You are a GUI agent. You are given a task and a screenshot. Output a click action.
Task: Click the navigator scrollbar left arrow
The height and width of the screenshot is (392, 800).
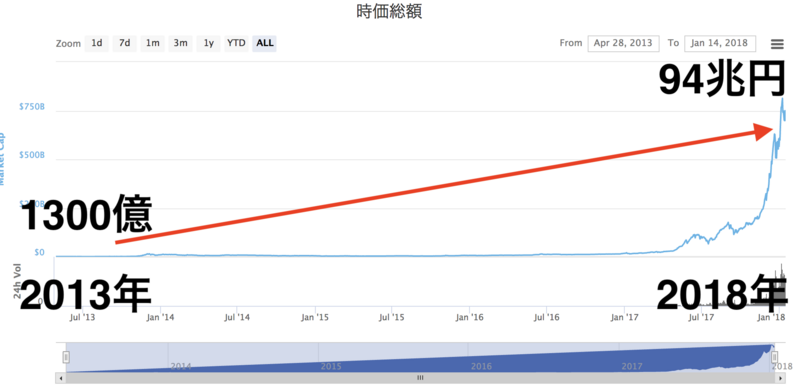click(x=61, y=378)
